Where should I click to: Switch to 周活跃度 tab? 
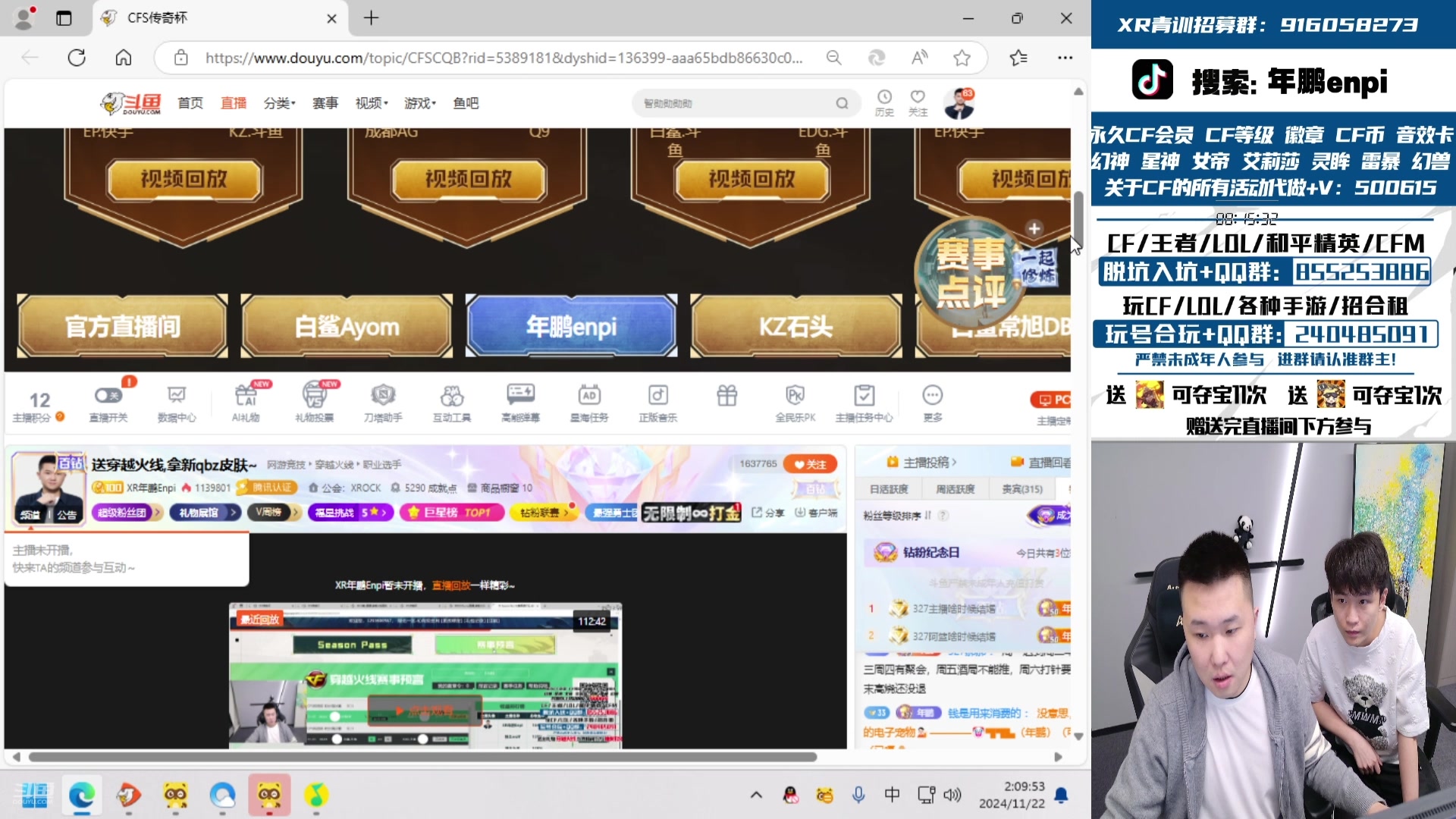pos(955,489)
